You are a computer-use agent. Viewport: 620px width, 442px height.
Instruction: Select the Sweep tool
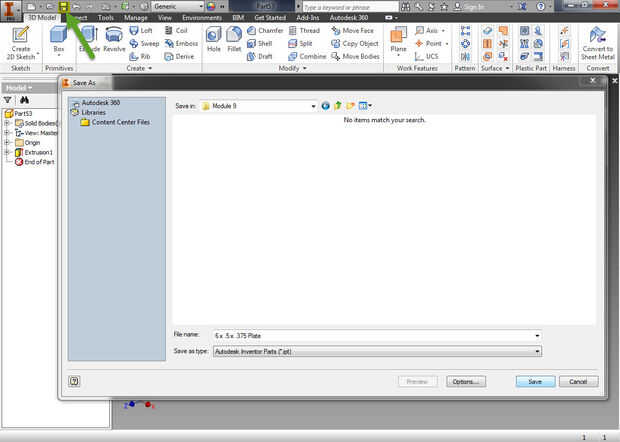[x=144, y=43]
